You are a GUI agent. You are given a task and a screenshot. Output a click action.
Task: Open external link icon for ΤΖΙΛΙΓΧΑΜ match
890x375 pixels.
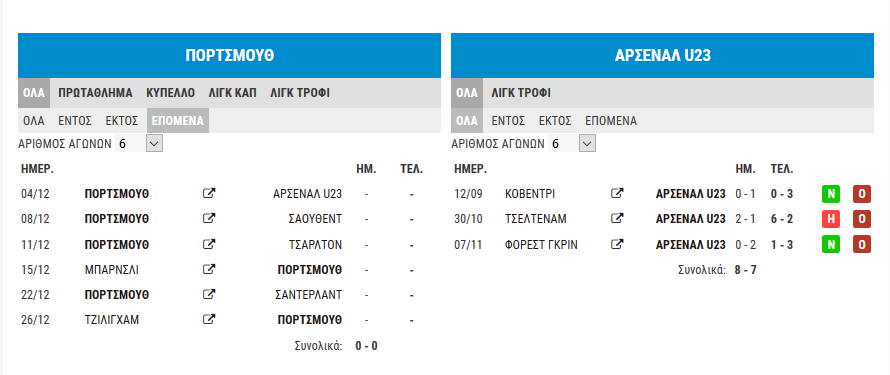click(x=209, y=319)
